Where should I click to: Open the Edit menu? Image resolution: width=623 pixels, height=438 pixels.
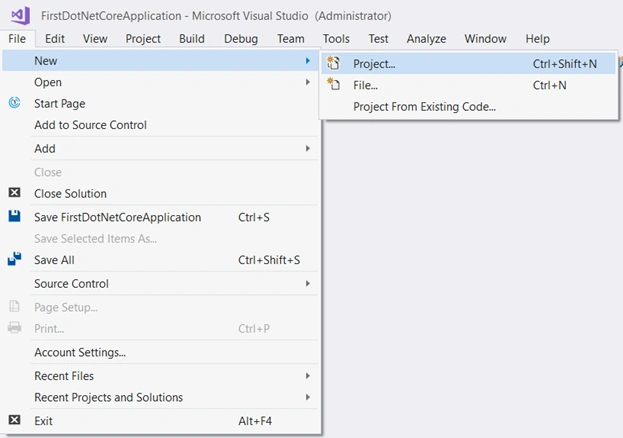[54, 39]
